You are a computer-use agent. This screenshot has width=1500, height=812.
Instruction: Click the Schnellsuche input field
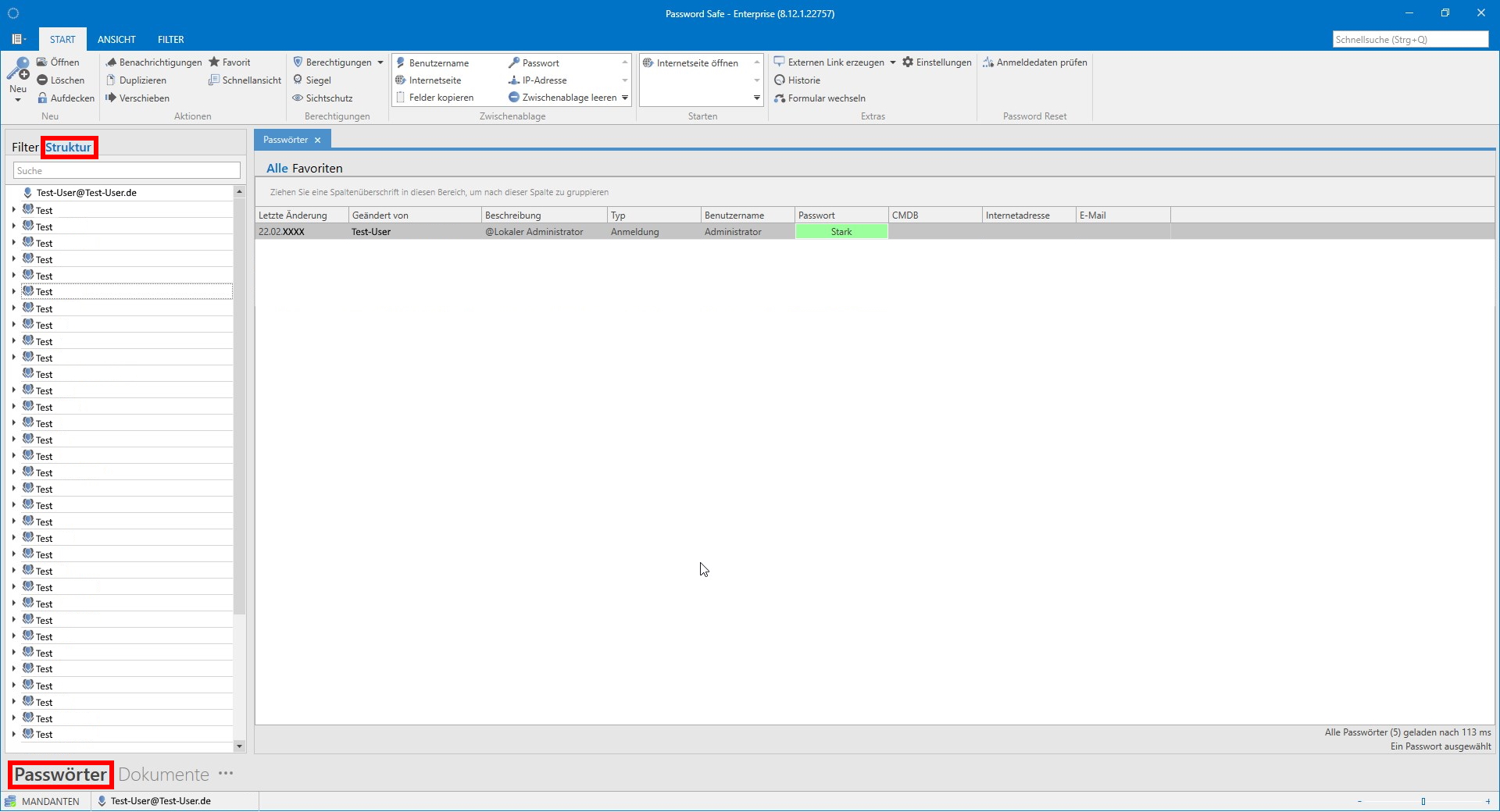(x=1409, y=40)
